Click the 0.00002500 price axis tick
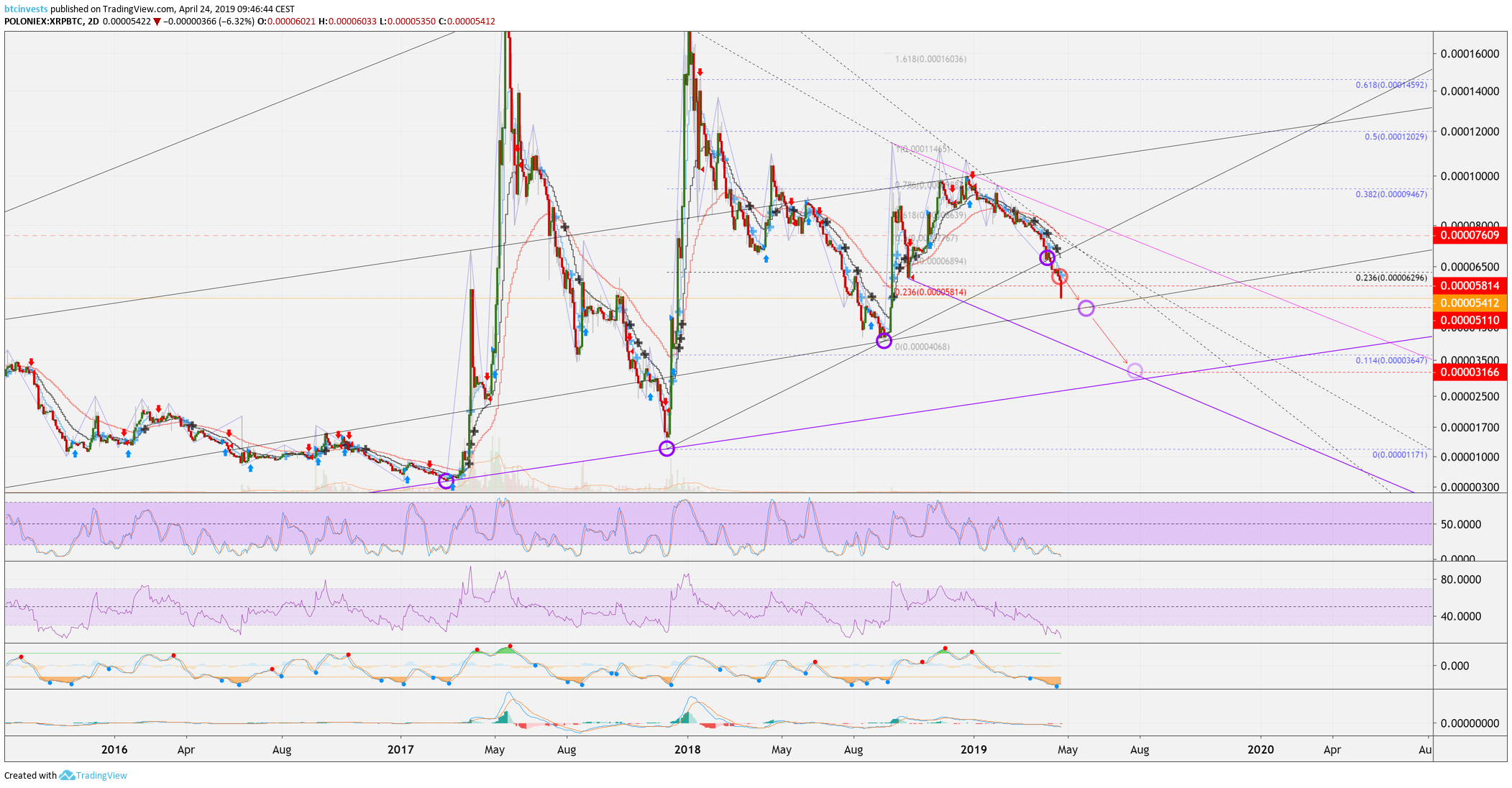 1470,396
